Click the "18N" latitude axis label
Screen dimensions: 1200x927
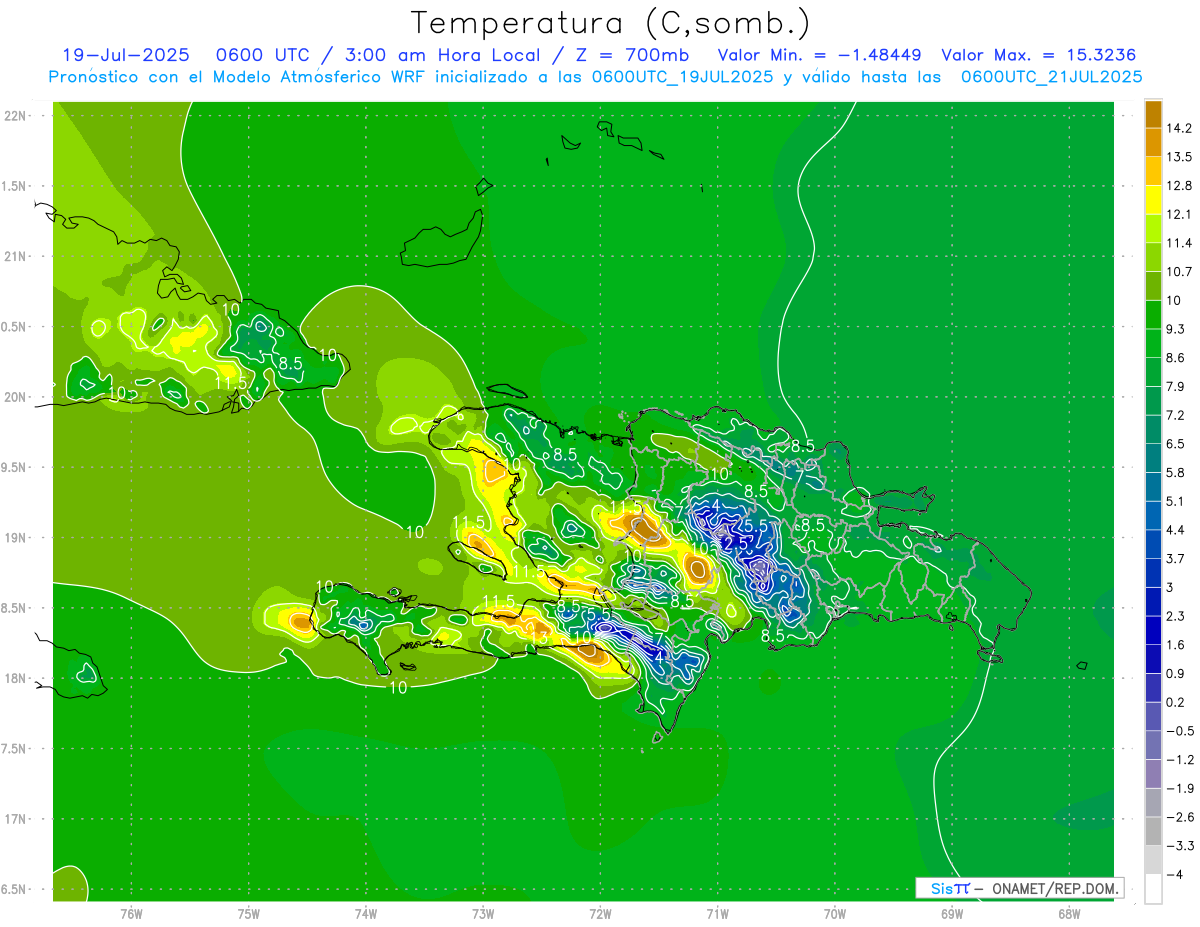pos(16,678)
